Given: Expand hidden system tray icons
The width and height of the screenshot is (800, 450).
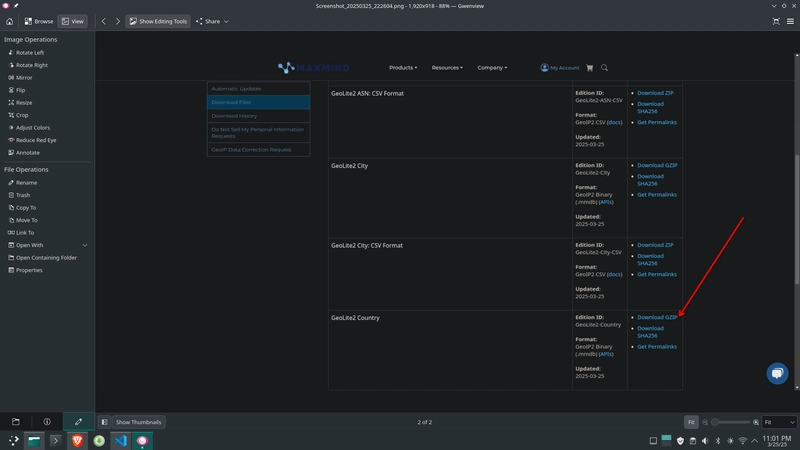Looking at the screenshot, I should (x=755, y=441).
